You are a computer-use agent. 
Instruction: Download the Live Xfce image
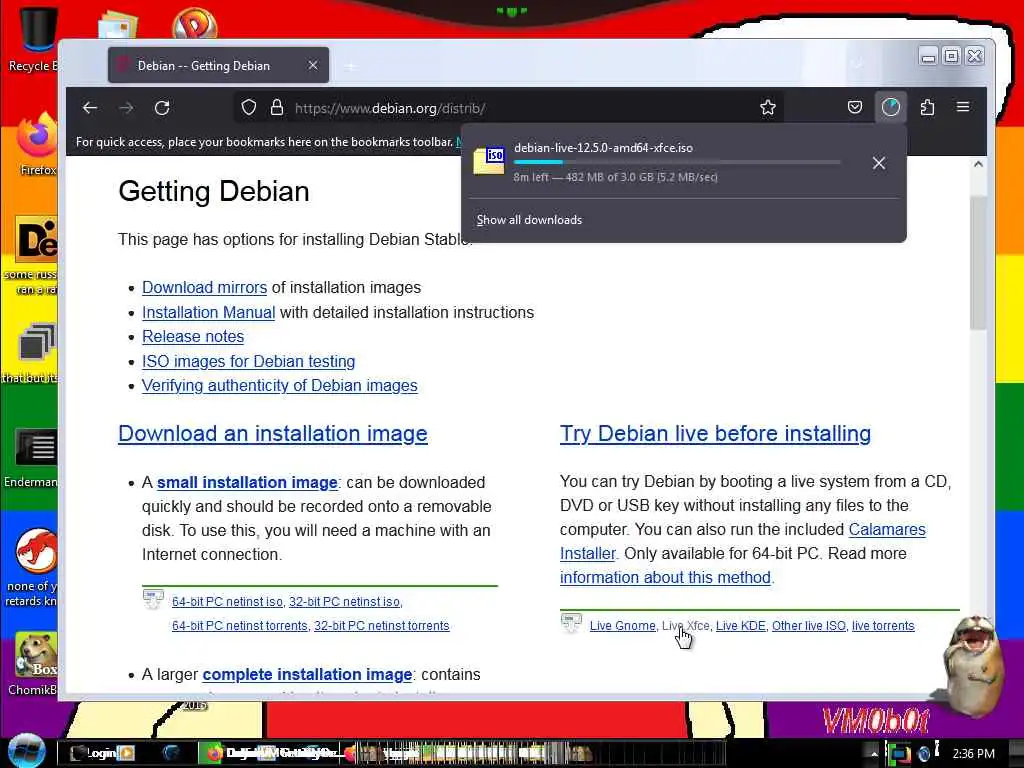(x=686, y=626)
